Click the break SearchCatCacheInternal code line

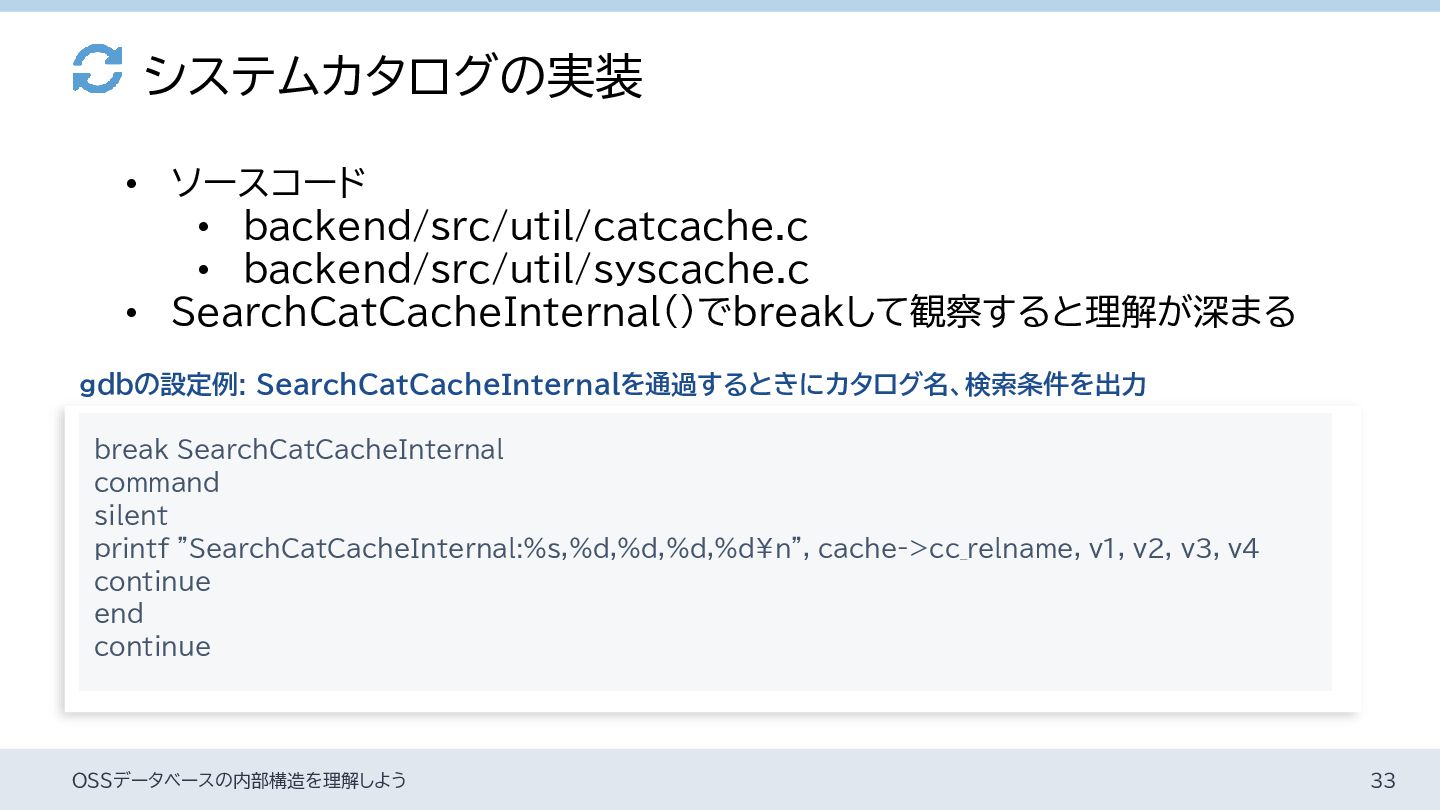coord(298,450)
